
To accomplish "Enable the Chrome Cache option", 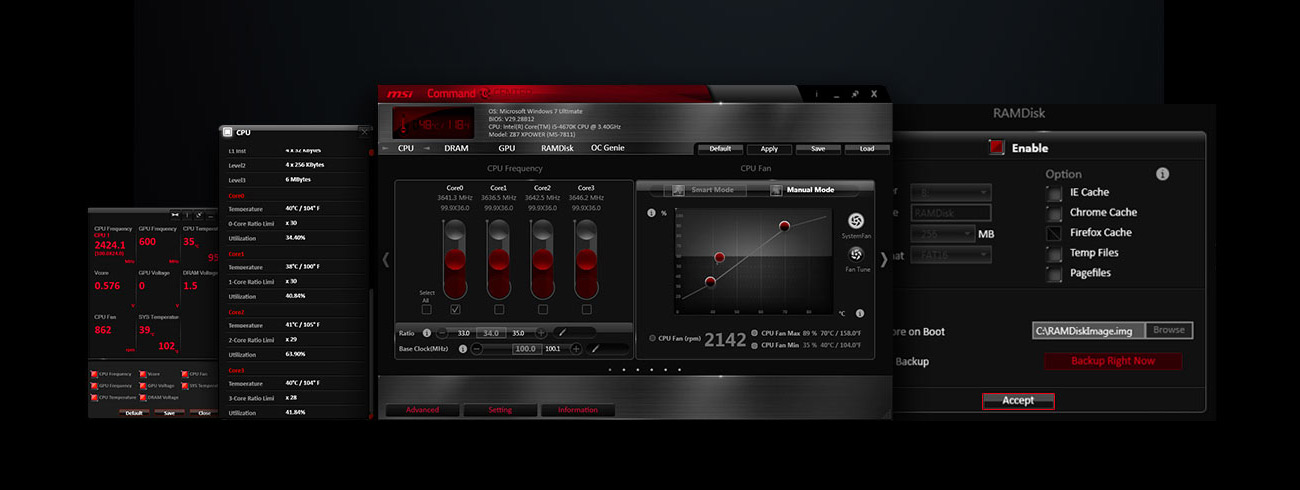I will (1054, 212).
